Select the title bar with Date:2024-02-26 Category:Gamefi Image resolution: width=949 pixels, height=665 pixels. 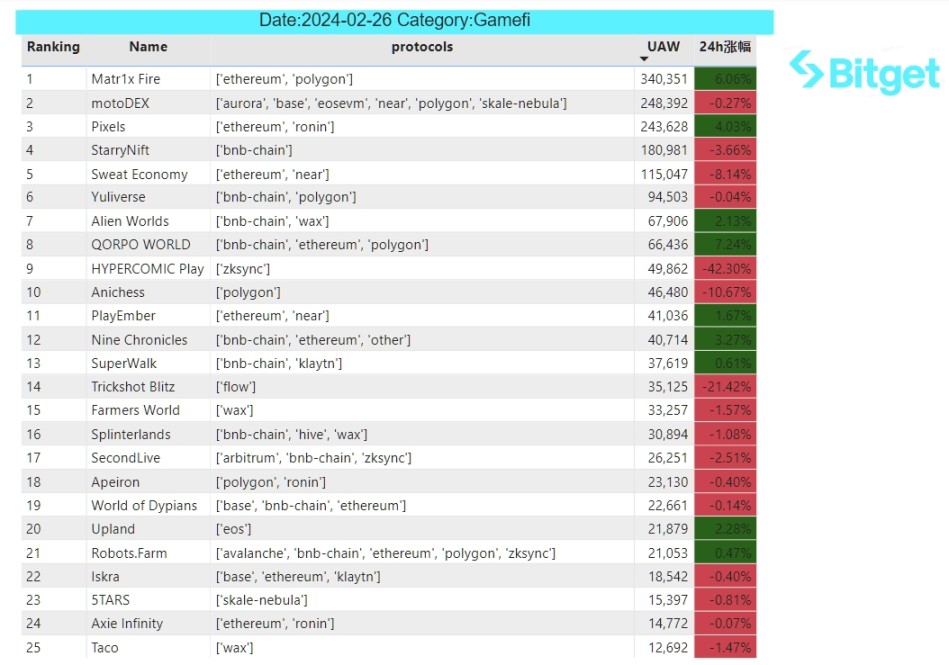tap(396, 21)
